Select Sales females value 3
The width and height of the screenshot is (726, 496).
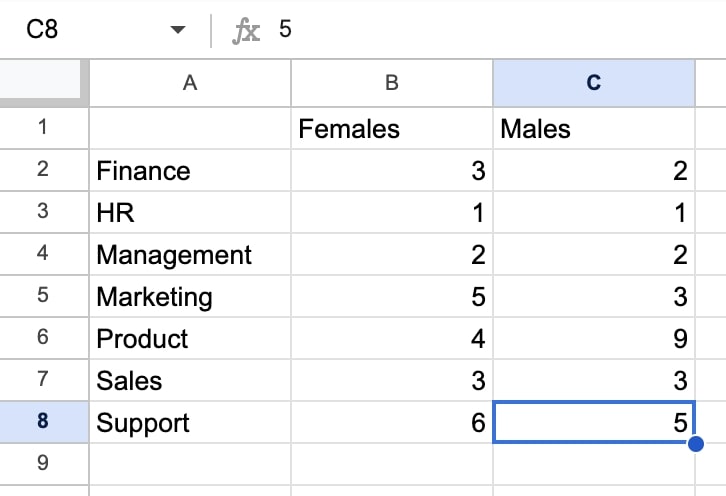pyautogui.click(x=392, y=380)
